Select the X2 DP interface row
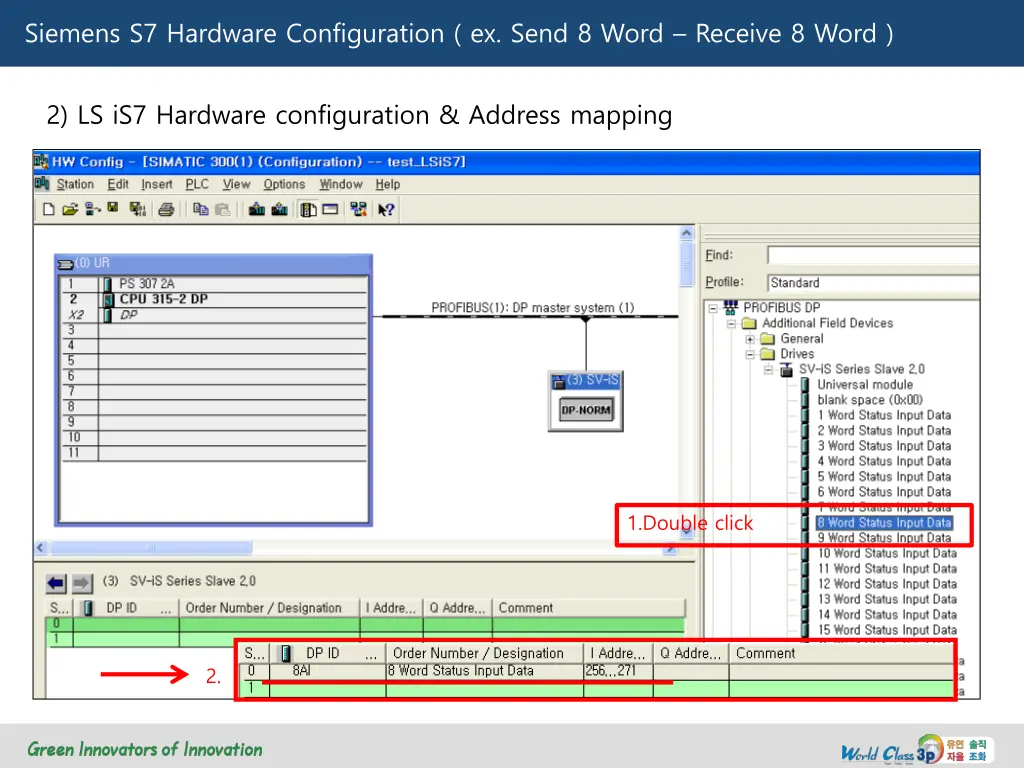Screen dimensions: 1024x768 pyautogui.click(x=214, y=315)
